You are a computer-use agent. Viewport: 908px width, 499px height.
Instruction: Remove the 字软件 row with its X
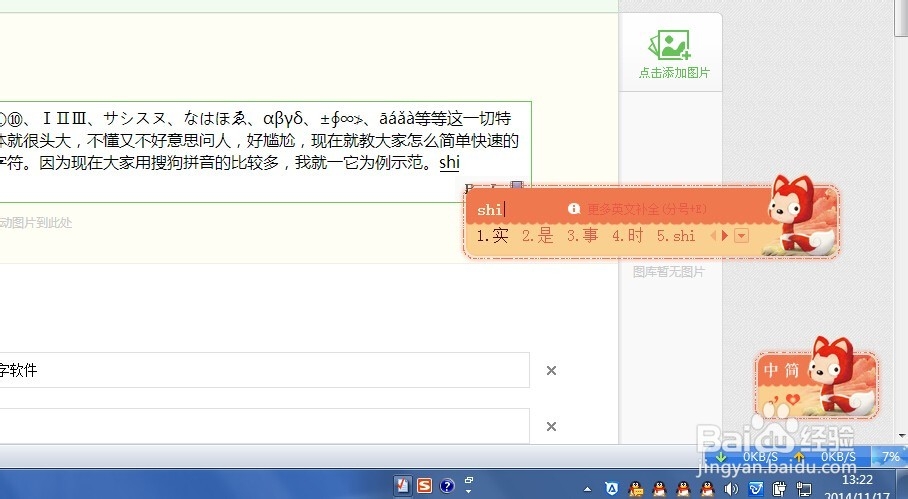551,370
